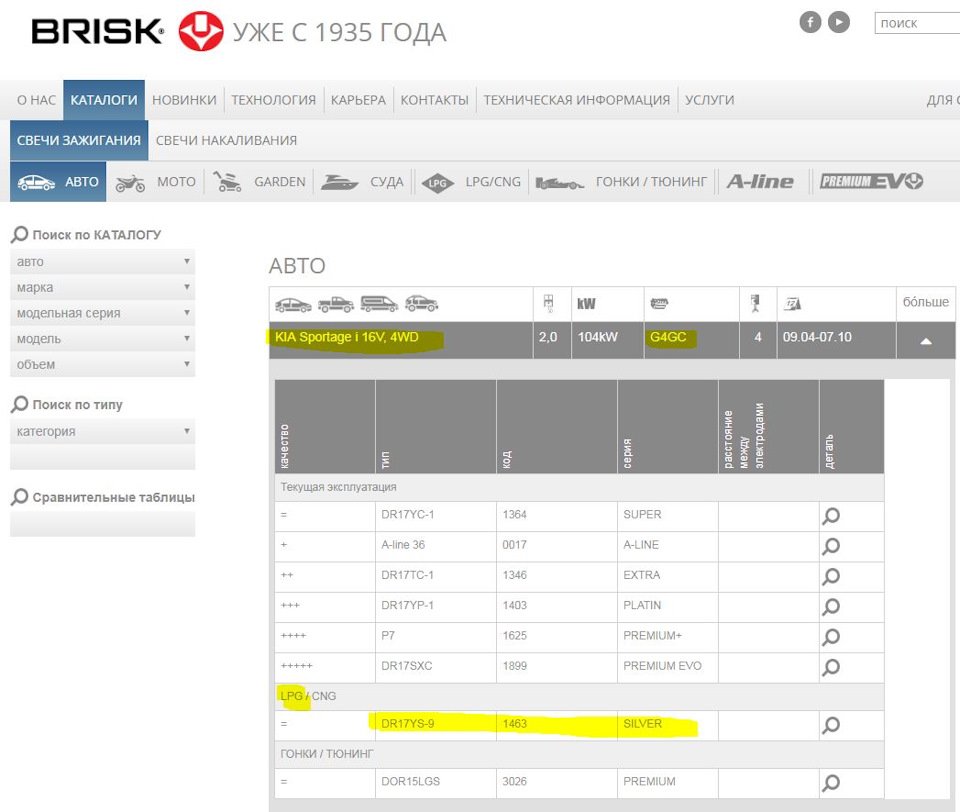View details for P7 spark plug
Image resolution: width=960 pixels, height=812 pixels.
tap(831, 637)
